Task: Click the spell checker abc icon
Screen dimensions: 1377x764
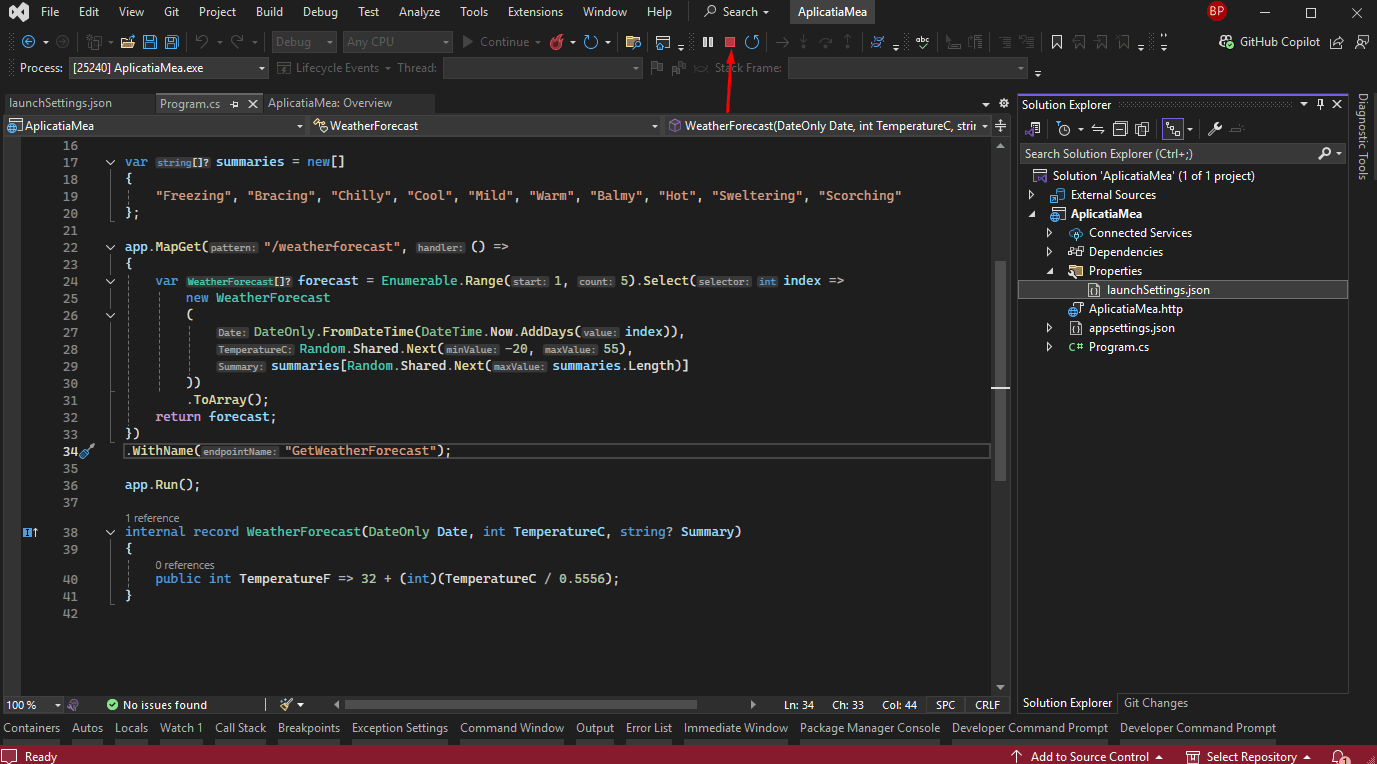Action: click(922, 42)
